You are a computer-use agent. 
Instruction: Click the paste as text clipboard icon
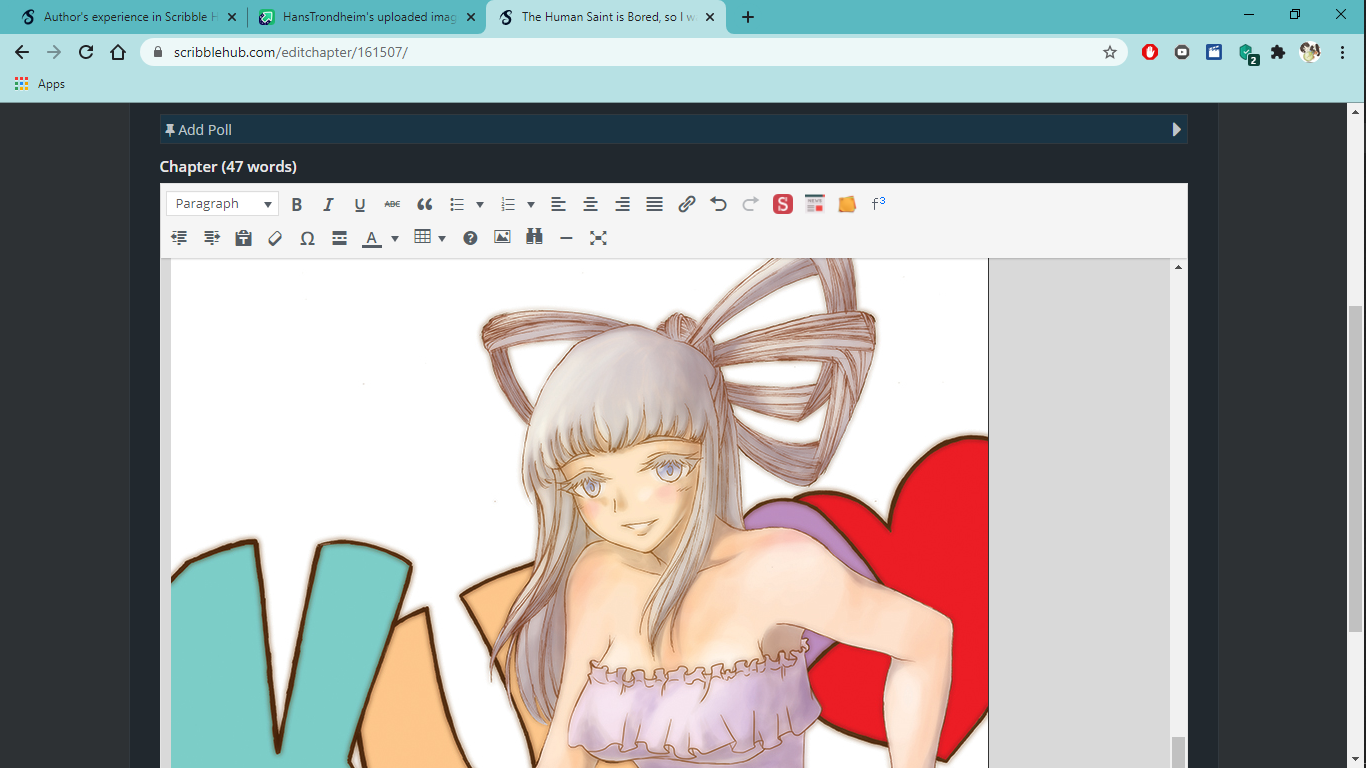click(x=243, y=238)
